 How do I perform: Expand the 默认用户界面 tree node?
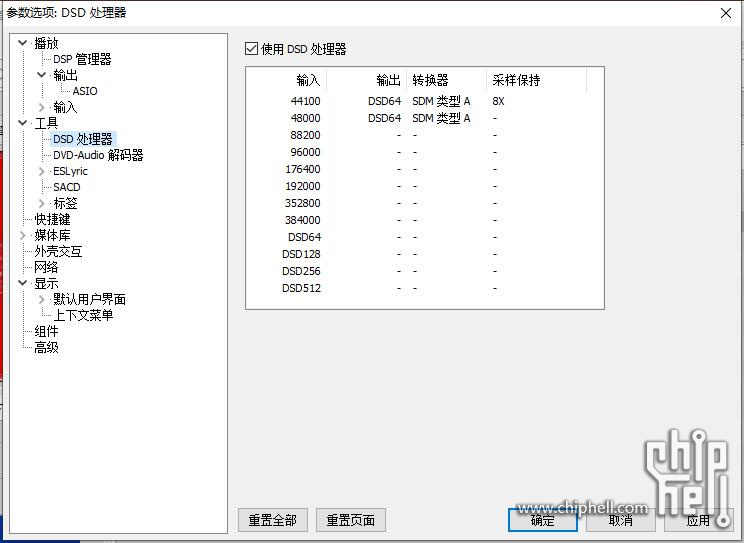(x=41, y=300)
